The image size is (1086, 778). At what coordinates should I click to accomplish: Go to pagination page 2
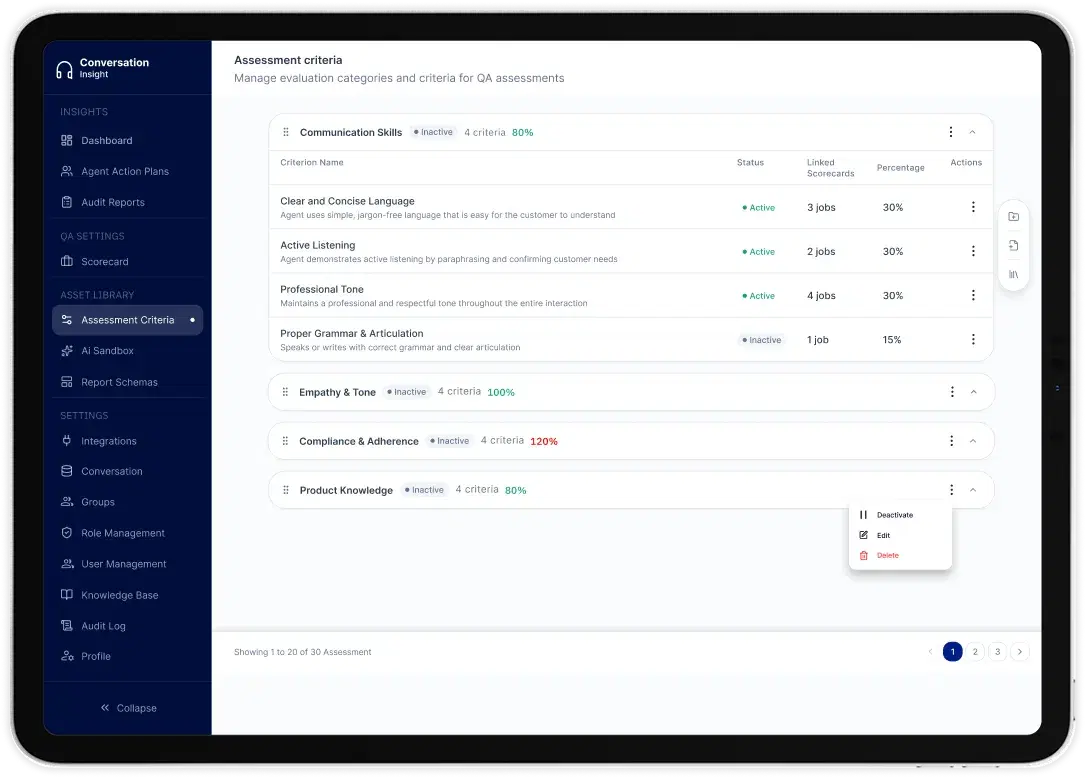pyautogui.click(x=975, y=652)
